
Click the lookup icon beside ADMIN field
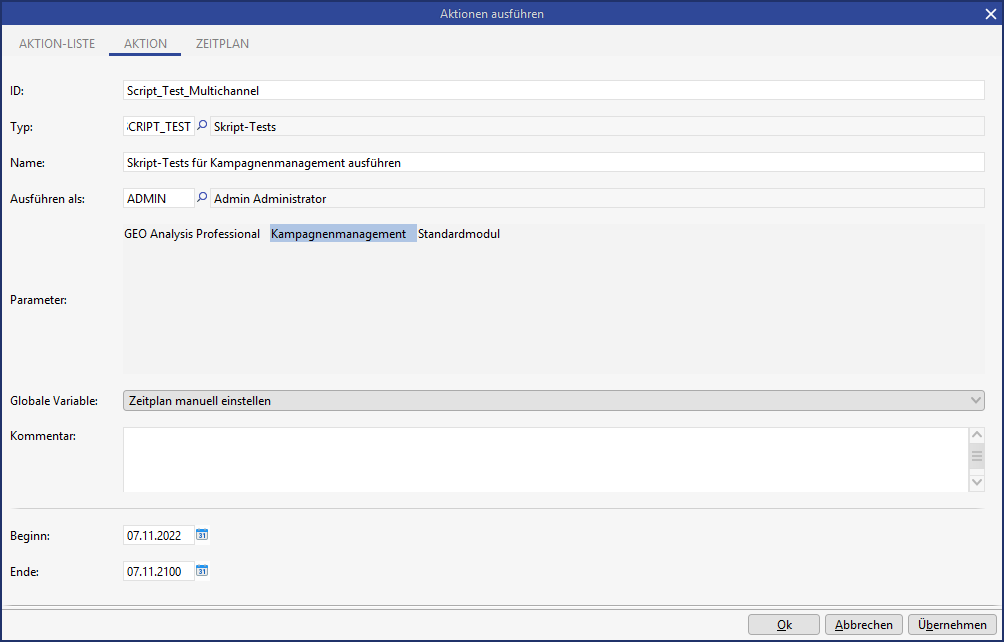click(x=202, y=198)
